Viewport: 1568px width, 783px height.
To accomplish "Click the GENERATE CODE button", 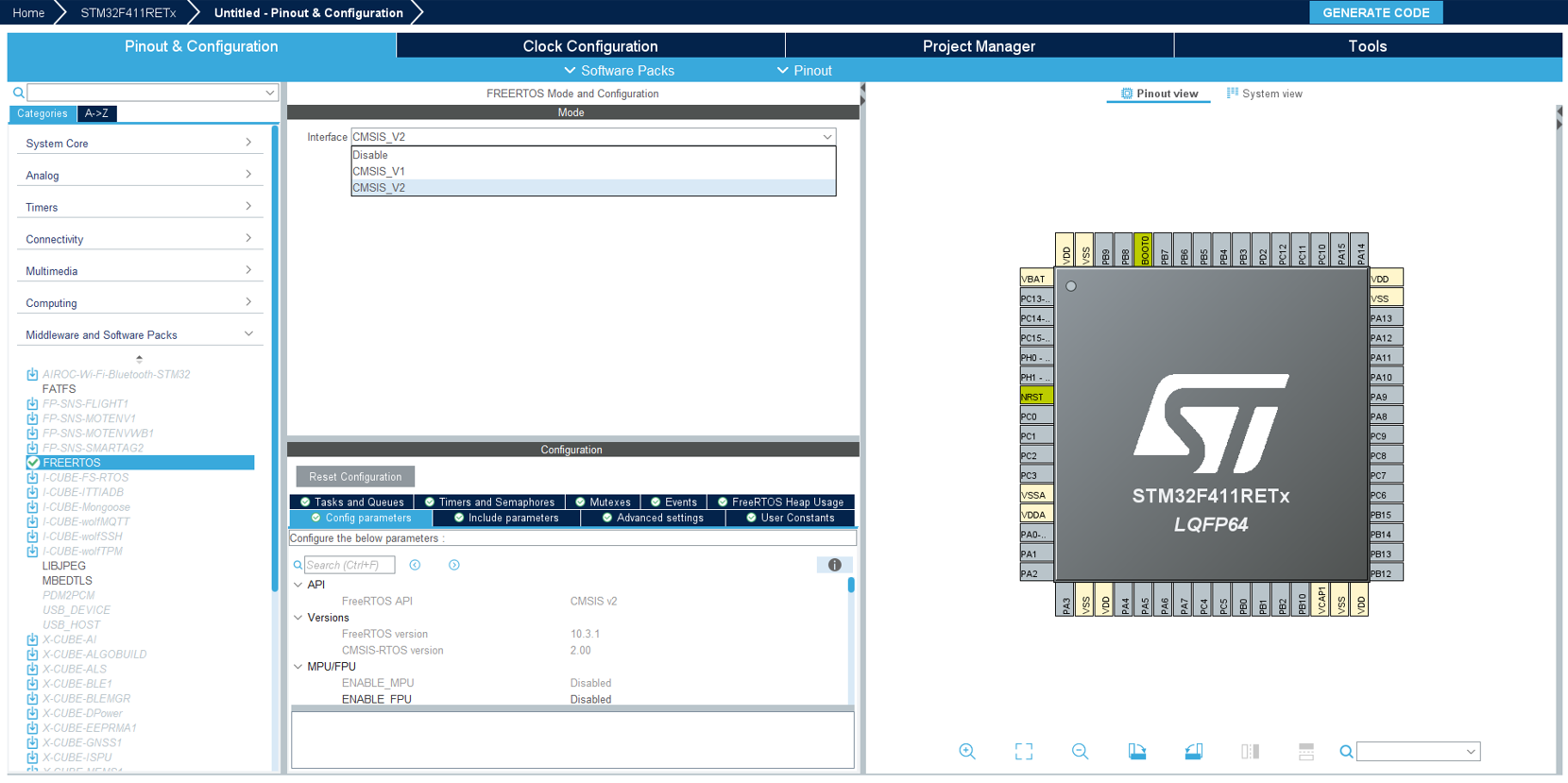I will (1376, 12).
